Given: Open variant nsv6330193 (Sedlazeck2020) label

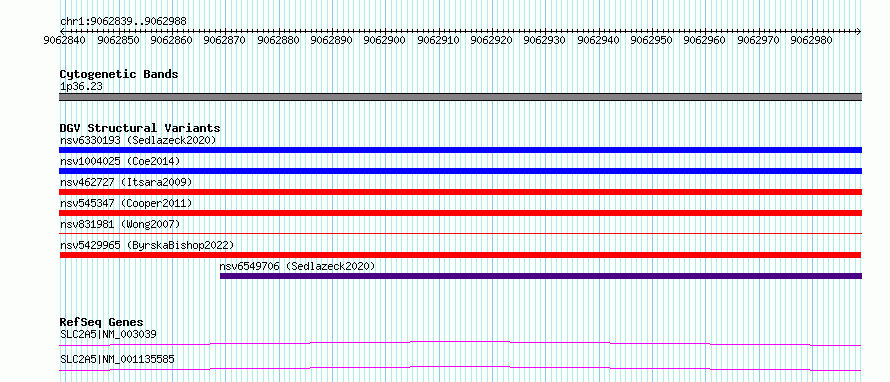Looking at the screenshot, I should pos(138,140).
